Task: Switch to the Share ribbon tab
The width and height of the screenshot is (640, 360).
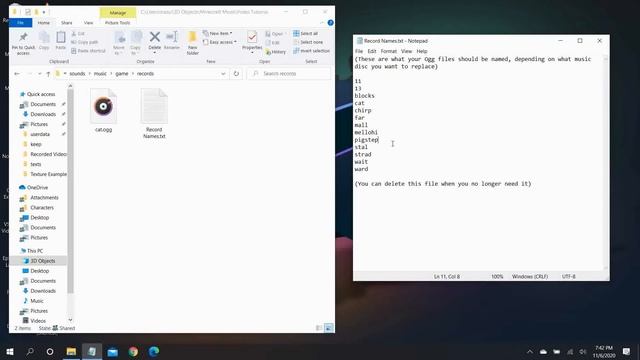Action: pyautogui.click(x=67, y=23)
